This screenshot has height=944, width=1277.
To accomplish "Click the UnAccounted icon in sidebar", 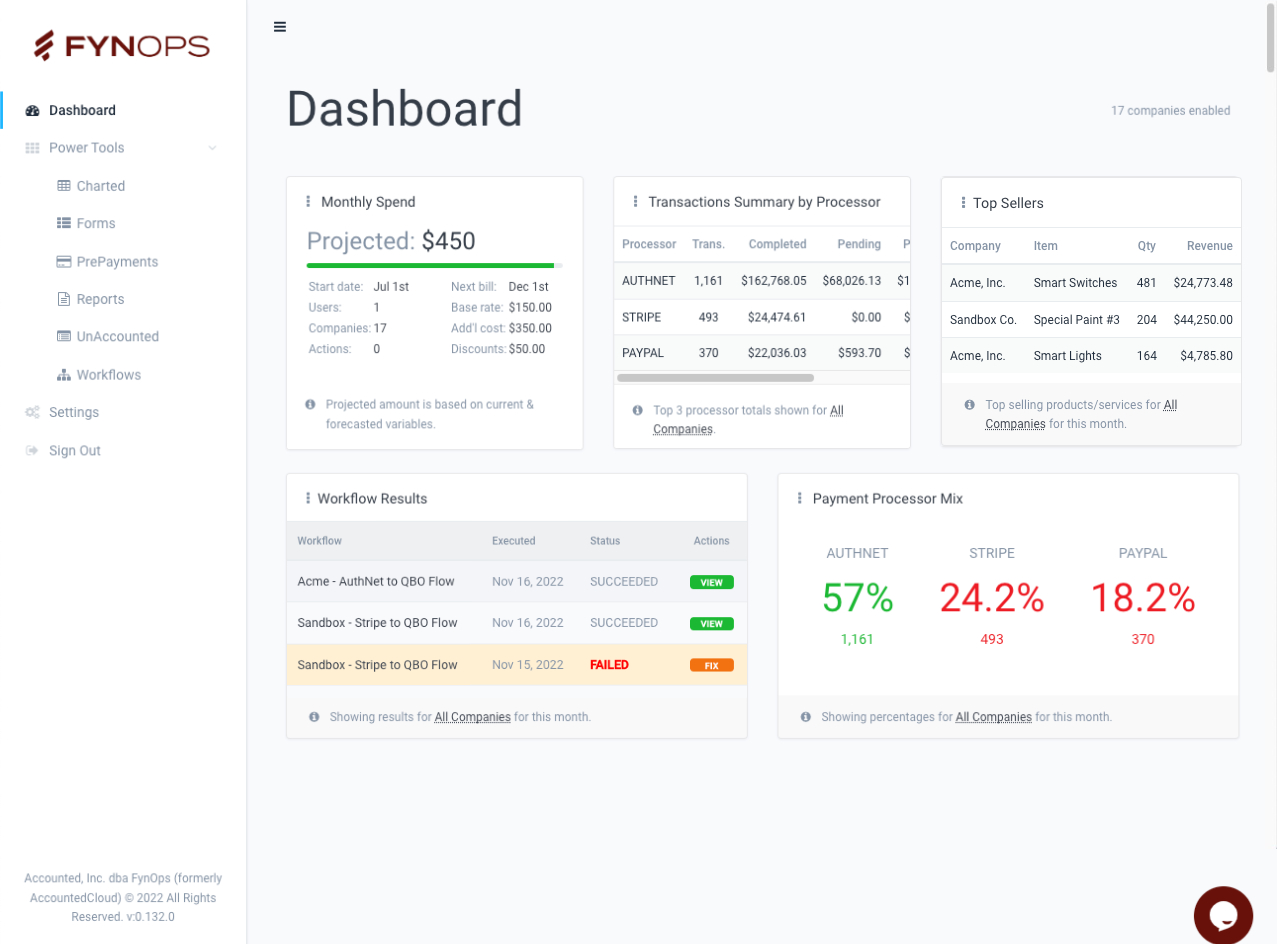I will click(64, 337).
